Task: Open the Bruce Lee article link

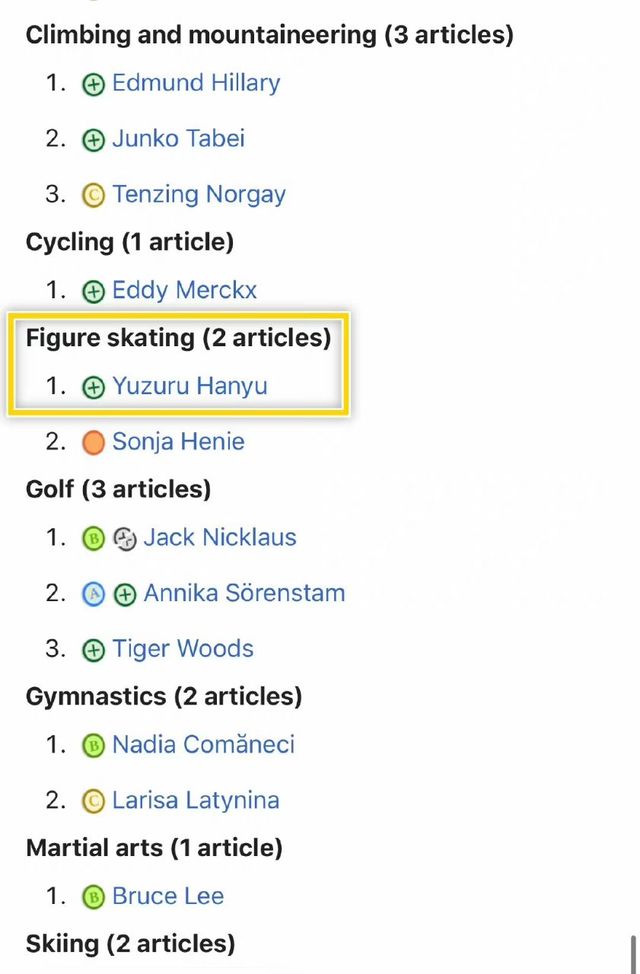Action: pyautogui.click(x=168, y=896)
